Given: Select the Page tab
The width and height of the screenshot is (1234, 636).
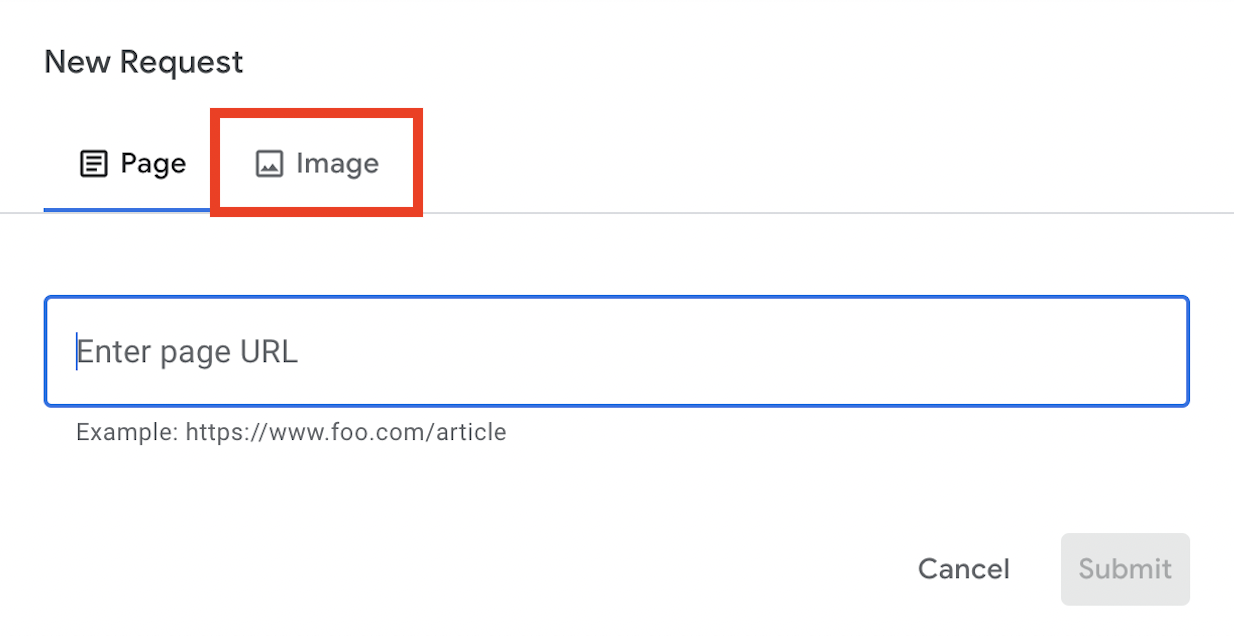Looking at the screenshot, I should point(132,163).
